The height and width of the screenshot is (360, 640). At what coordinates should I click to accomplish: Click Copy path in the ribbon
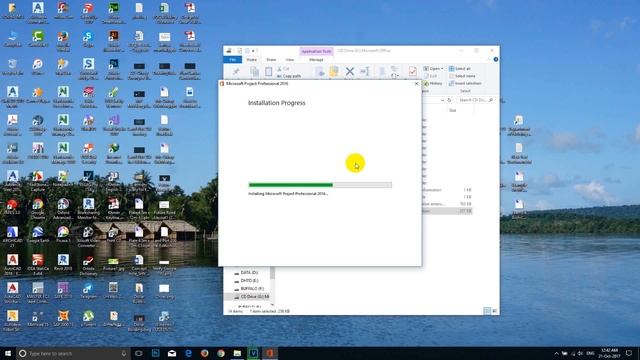coord(289,76)
